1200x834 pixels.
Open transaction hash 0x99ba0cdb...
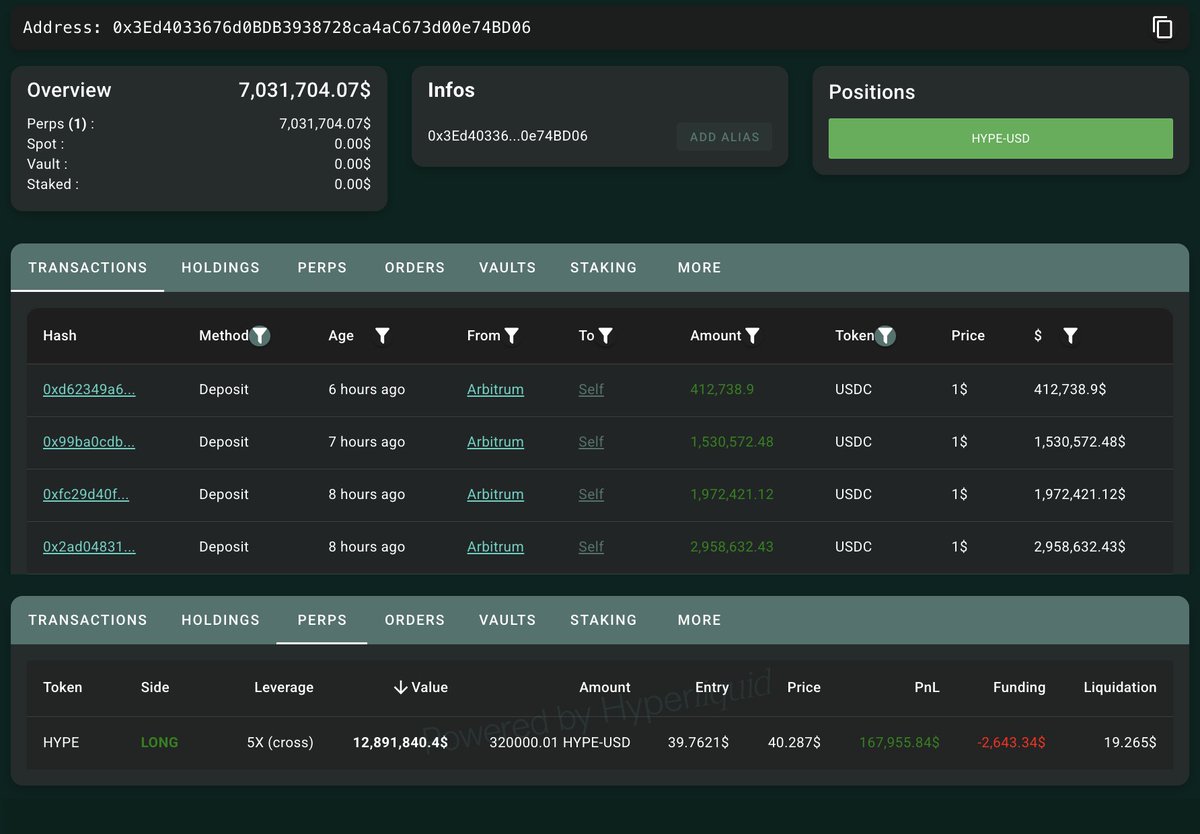(89, 442)
